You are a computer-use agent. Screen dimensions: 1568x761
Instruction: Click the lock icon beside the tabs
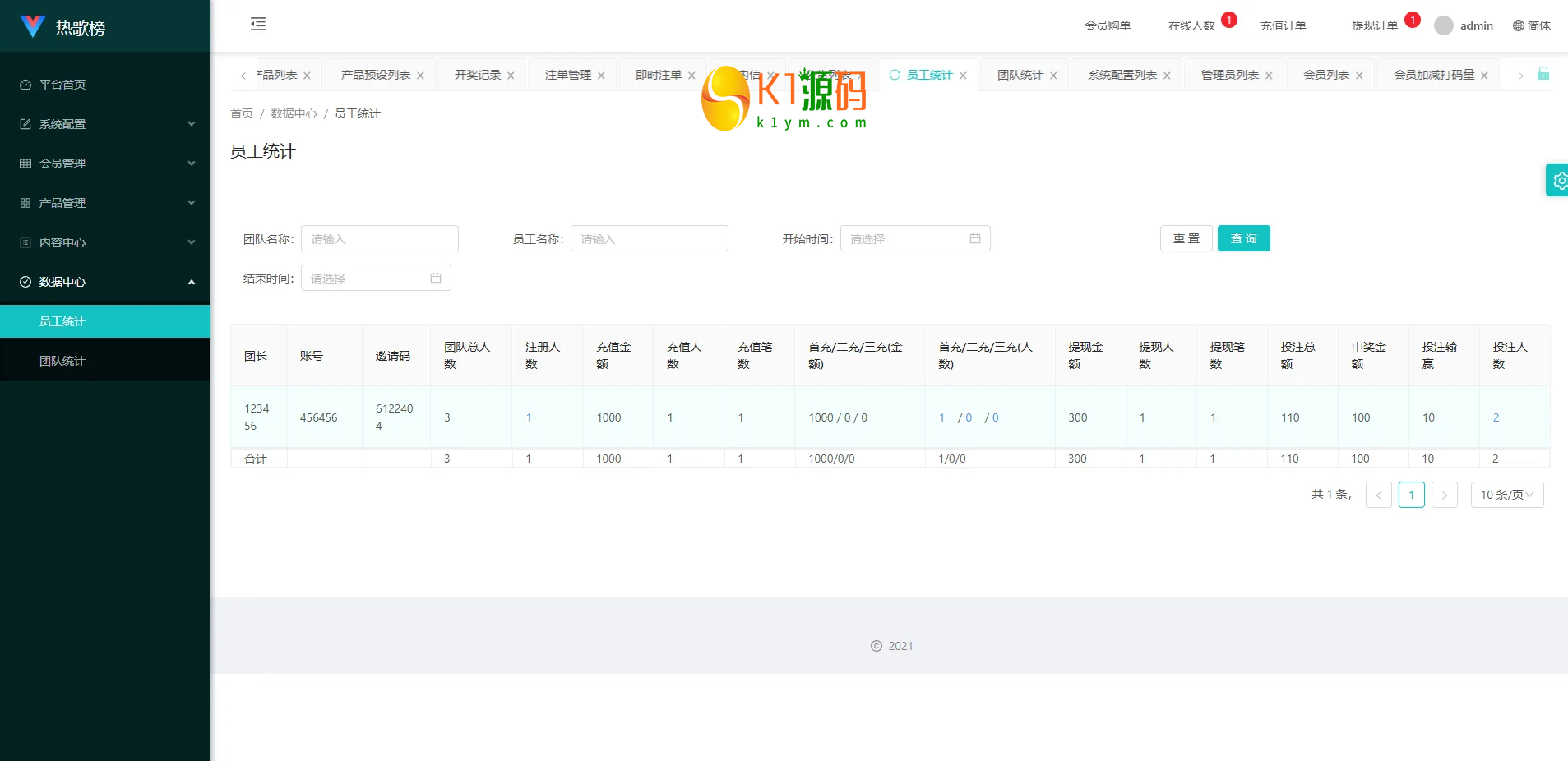[1543, 73]
